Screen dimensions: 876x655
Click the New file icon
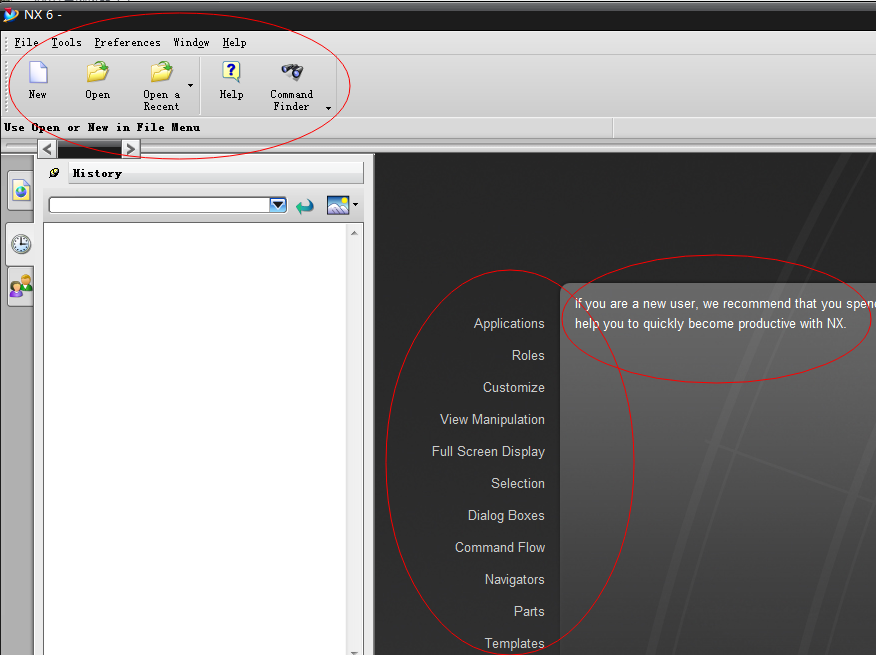point(38,73)
